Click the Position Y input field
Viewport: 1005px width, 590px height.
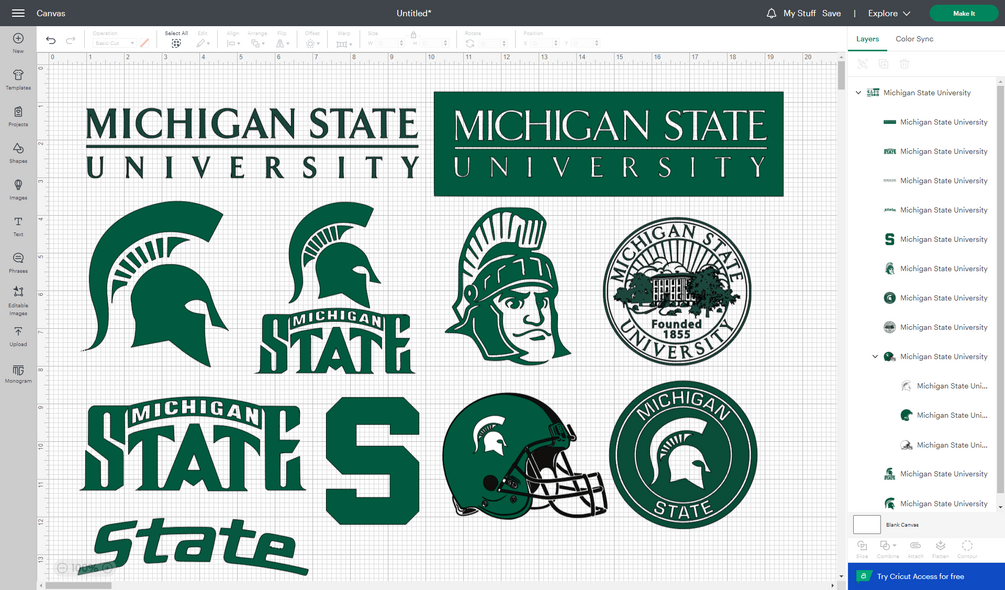586,43
